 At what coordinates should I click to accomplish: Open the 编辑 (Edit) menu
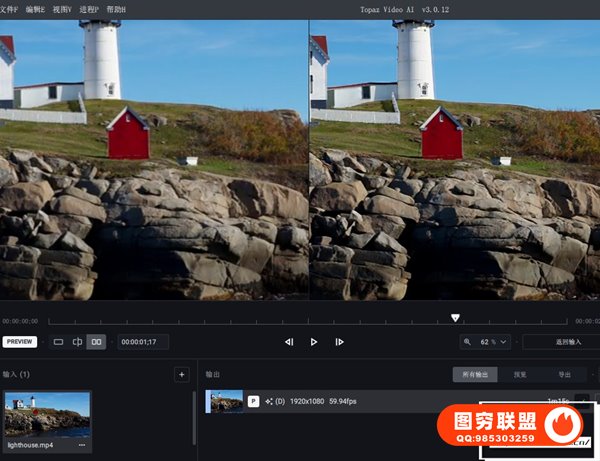[x=37, y=9]
